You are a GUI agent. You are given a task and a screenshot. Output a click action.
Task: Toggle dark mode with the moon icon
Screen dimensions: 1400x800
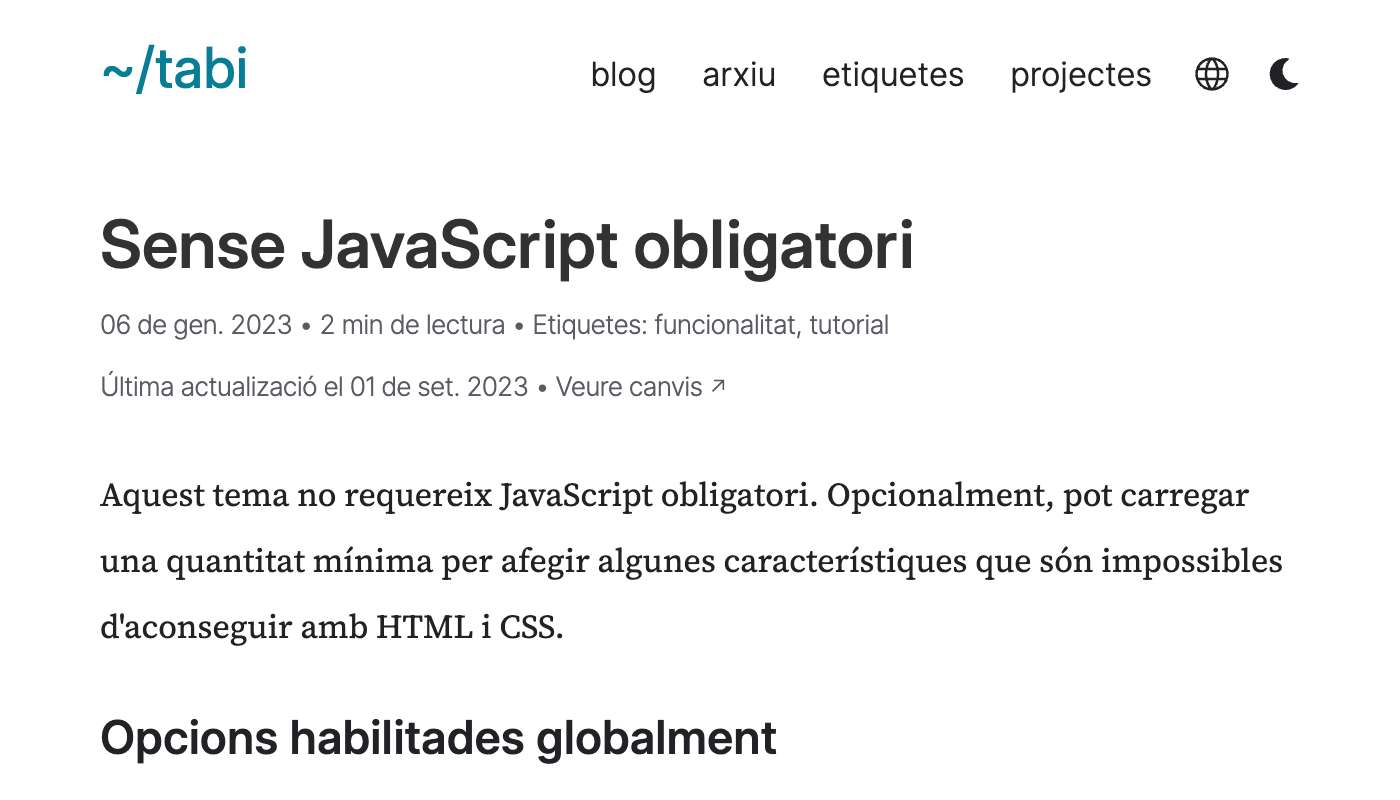point(1284,75)
